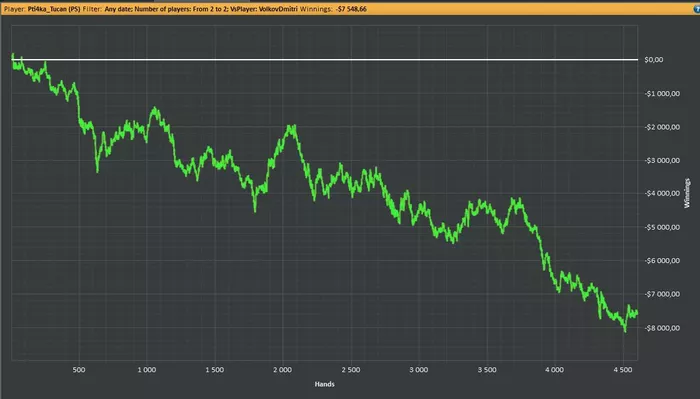This screenshot has width=700, height=399.
Task: Click the 4 500 hands axis tick label
Action: (623, 370)
